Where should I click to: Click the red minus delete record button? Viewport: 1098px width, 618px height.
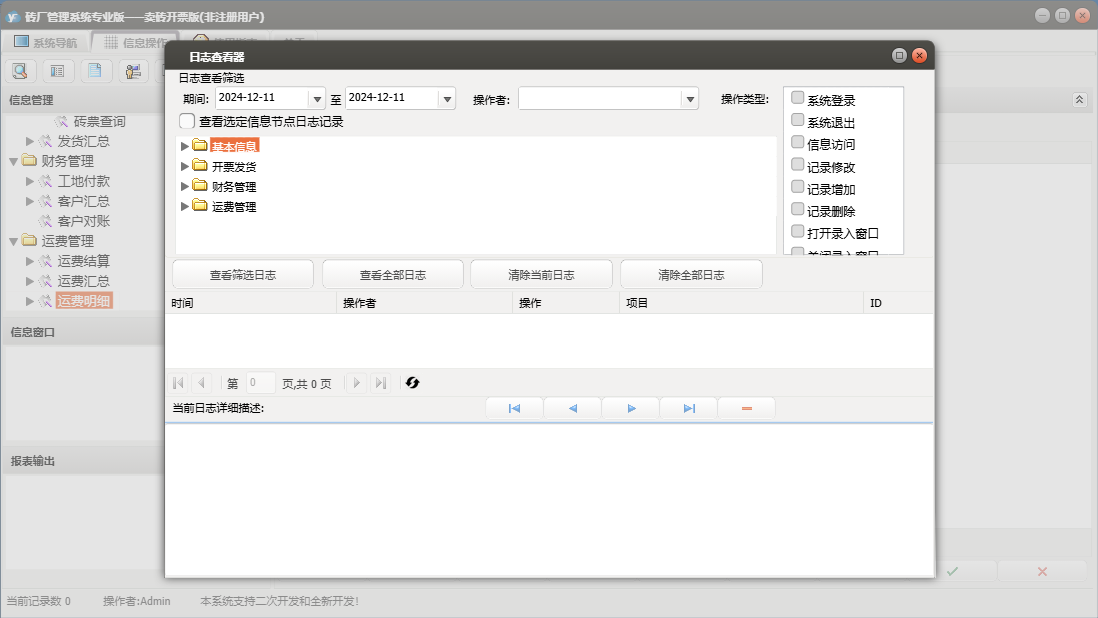(746, 408)
